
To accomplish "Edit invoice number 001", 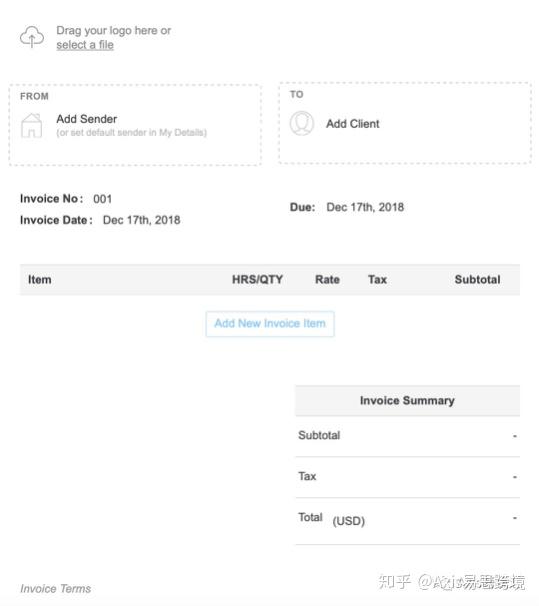I will click(x=102, y=199).
